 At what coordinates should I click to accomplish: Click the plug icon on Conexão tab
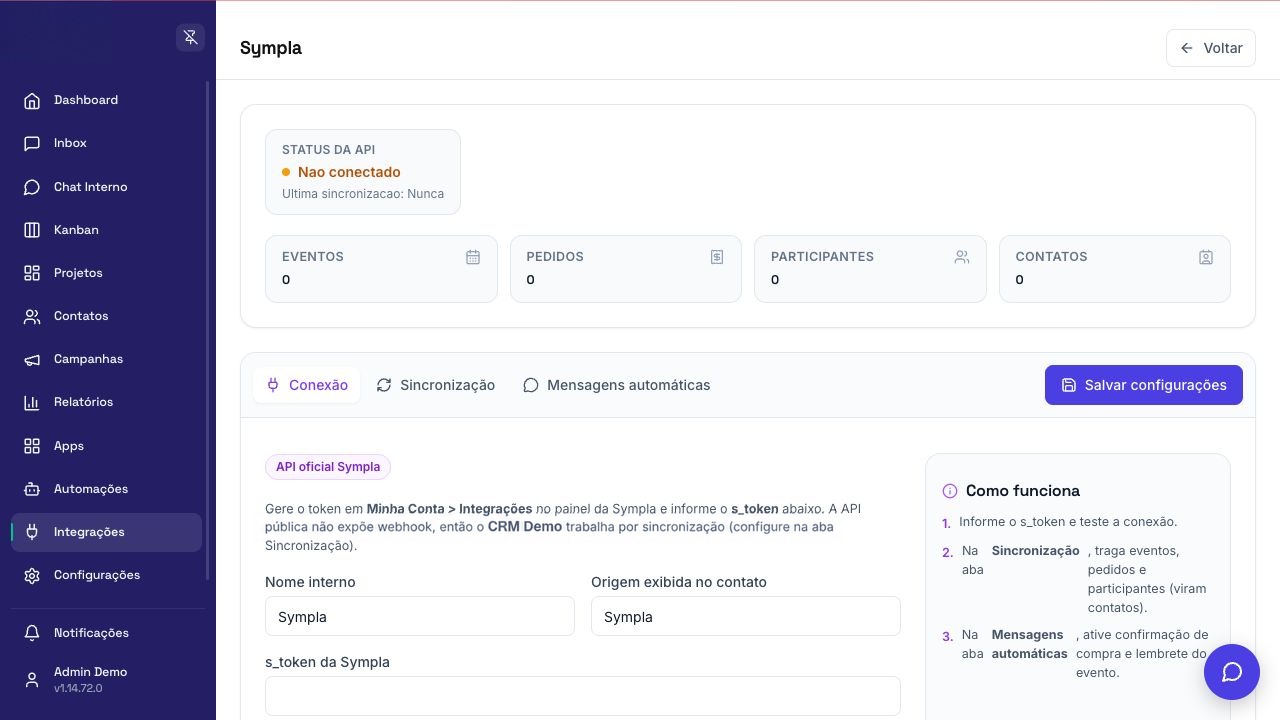(x=273, y=385)
